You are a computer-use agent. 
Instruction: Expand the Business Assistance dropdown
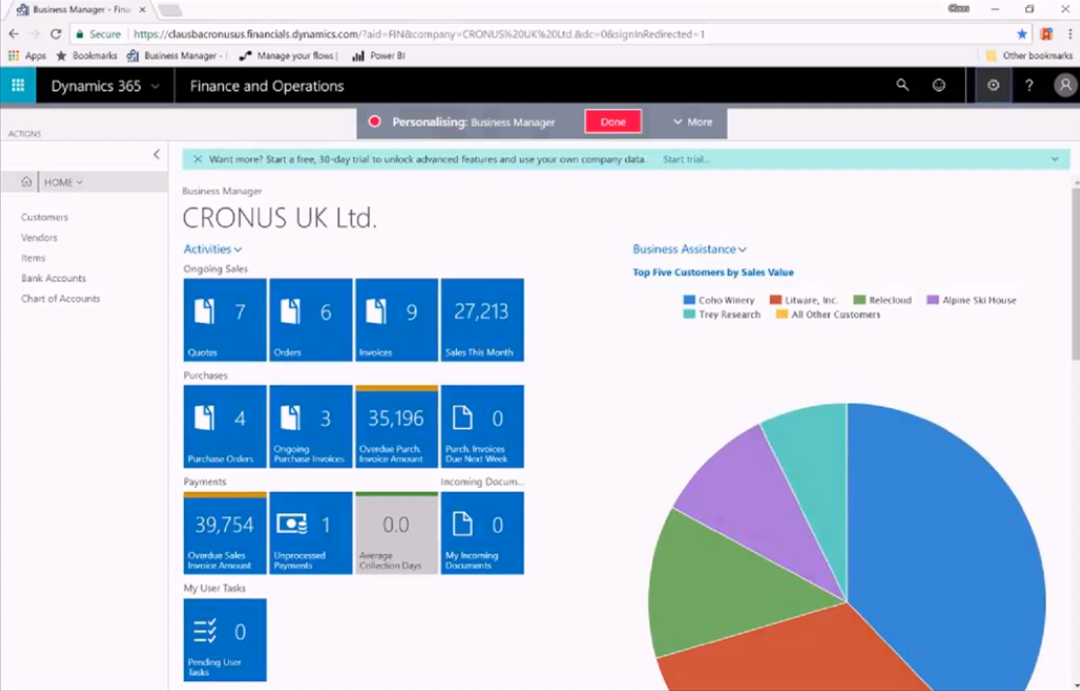pos(689,249)
